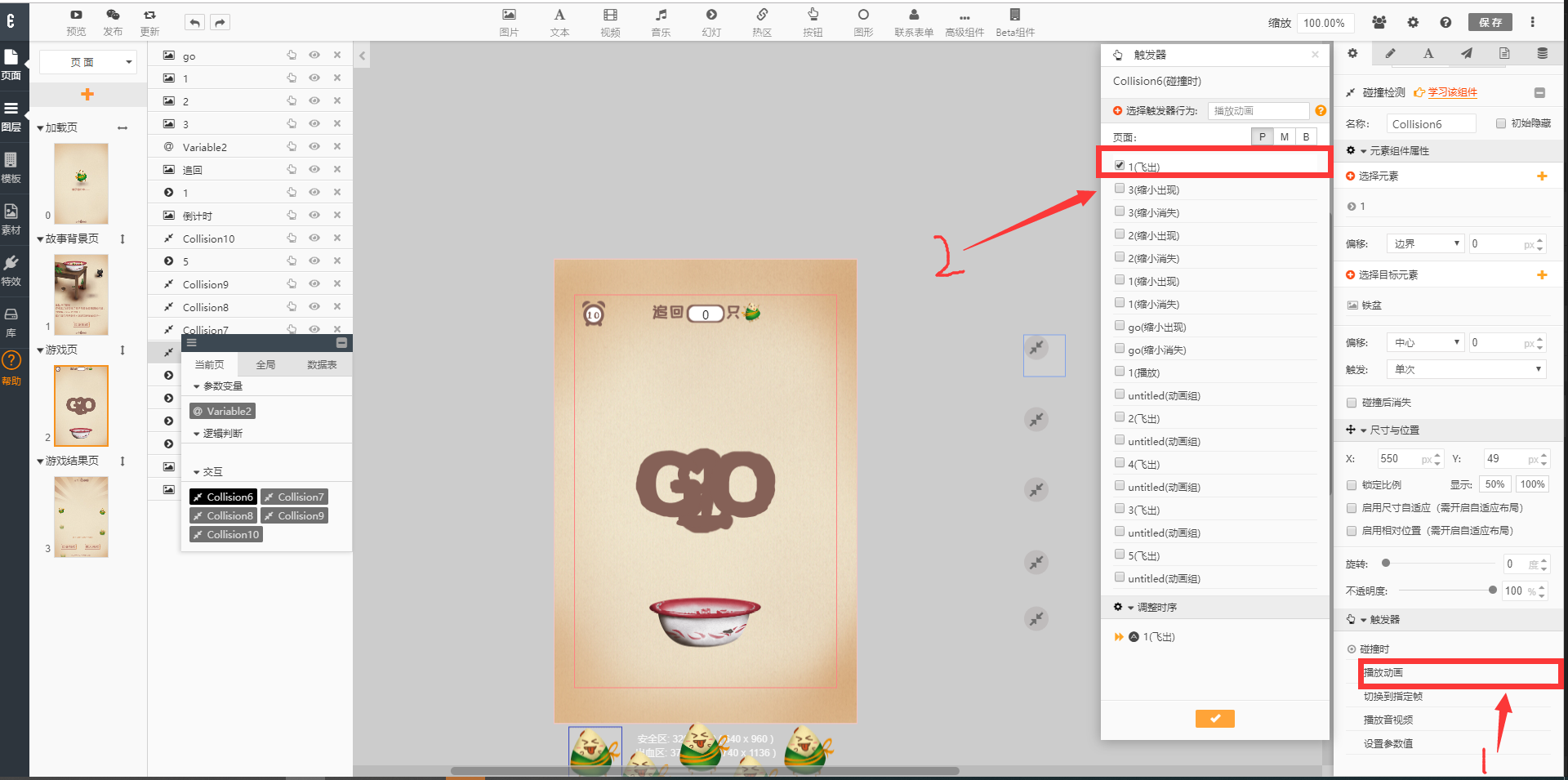Image resolution: width=1568 pixels, height=780 pixels.
Task: Open the 库 library sidebar
Action: (11, 322)
